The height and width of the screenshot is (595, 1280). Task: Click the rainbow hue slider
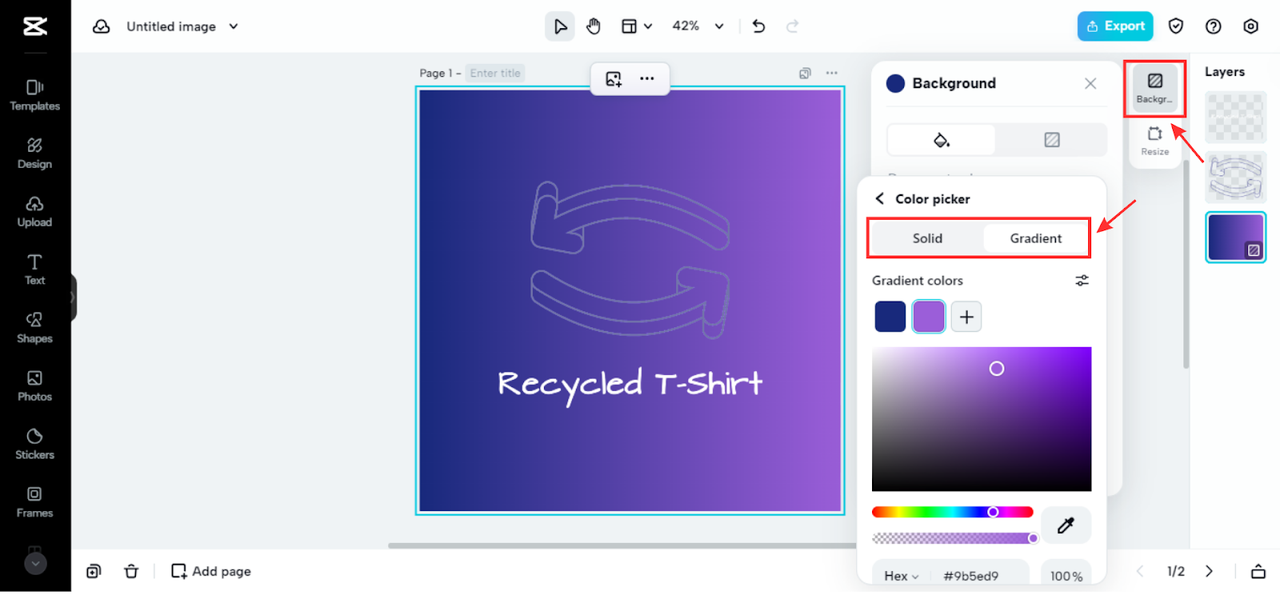952,512
